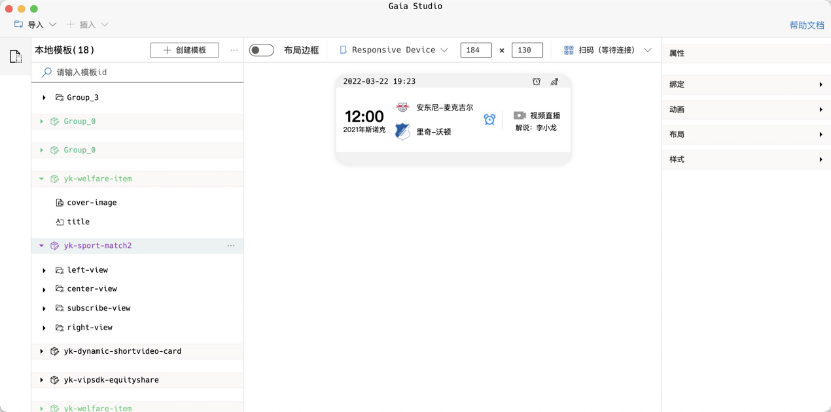Click the search magnifier icon in template search
The width and height of the screenshot is (831, 412).
pyautogui.click(x=47, y=72)
